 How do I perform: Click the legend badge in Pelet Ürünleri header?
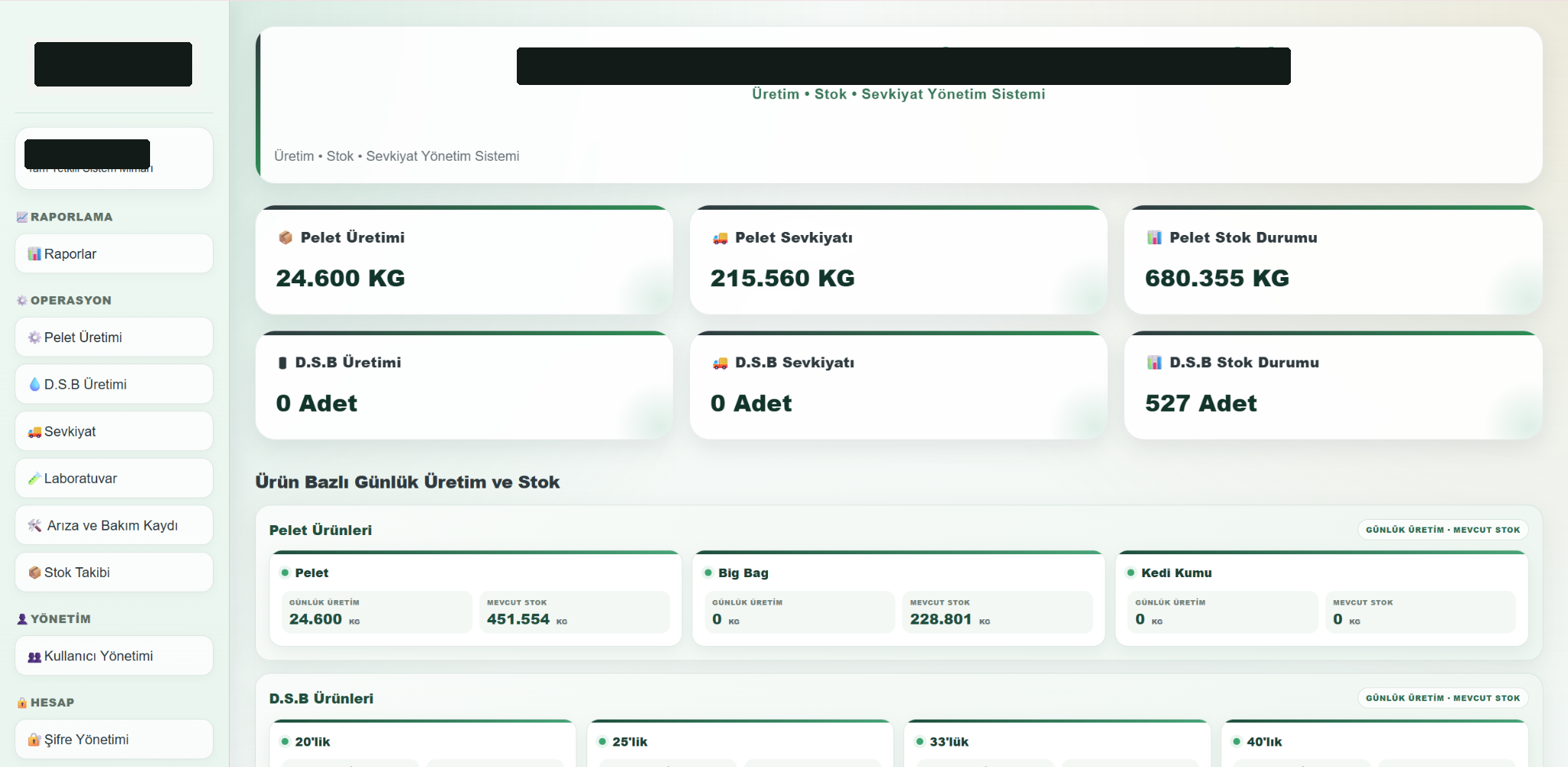click(x=1443, y=530)
